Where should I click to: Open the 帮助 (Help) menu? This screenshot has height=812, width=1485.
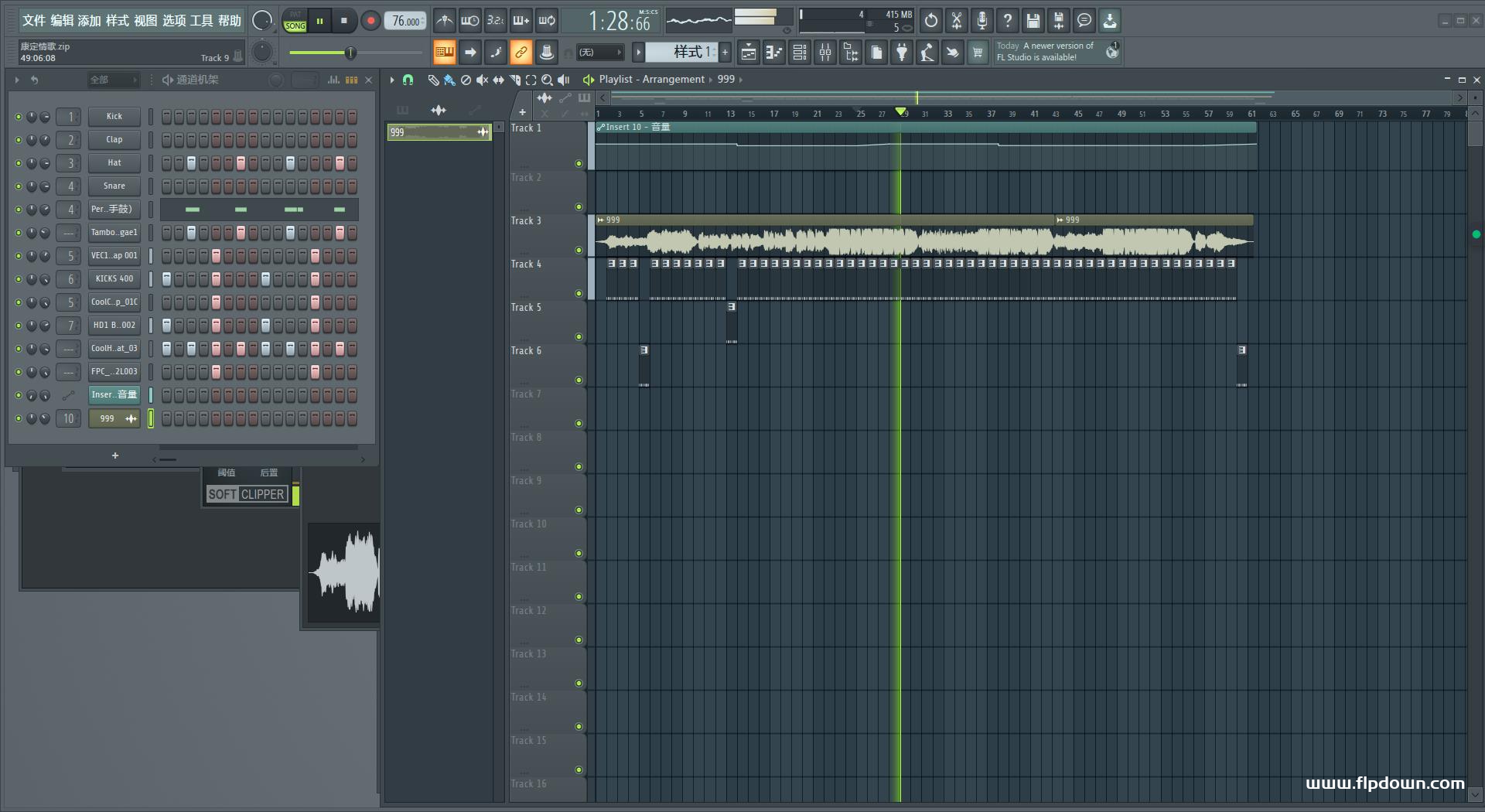[x=230, y=21]
